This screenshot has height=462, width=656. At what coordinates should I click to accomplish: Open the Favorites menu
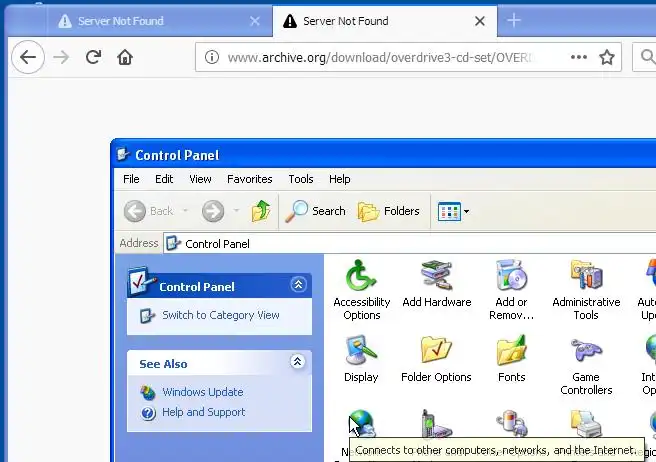249,179
